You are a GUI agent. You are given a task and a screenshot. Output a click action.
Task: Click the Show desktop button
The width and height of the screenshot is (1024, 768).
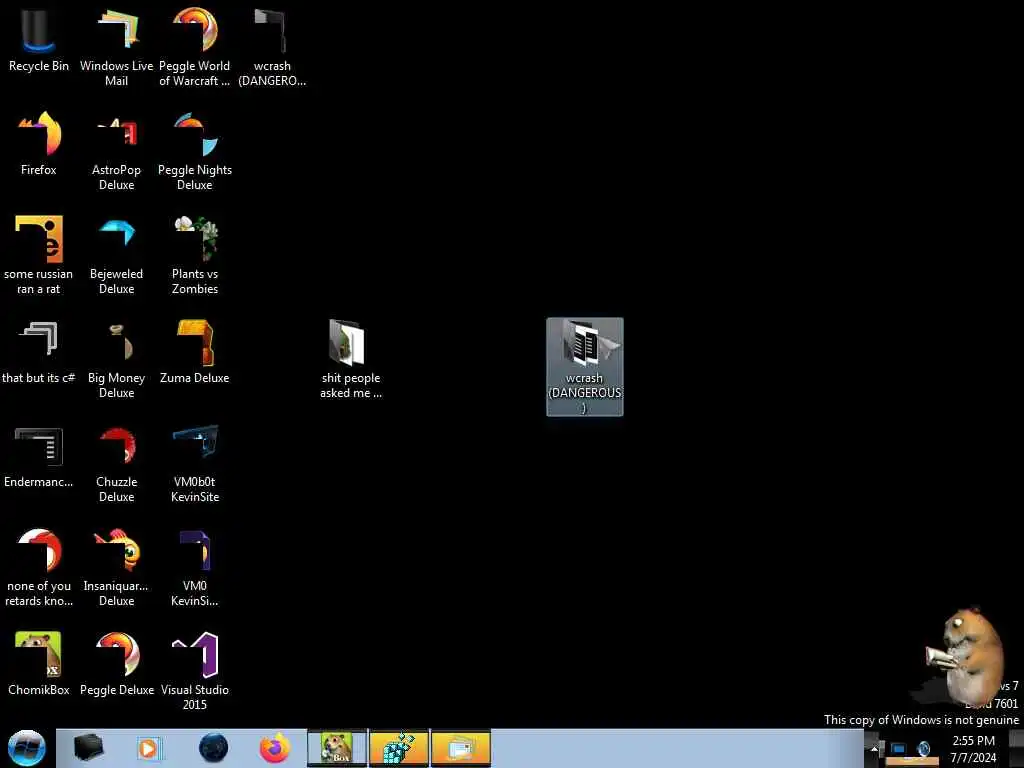1016,748
